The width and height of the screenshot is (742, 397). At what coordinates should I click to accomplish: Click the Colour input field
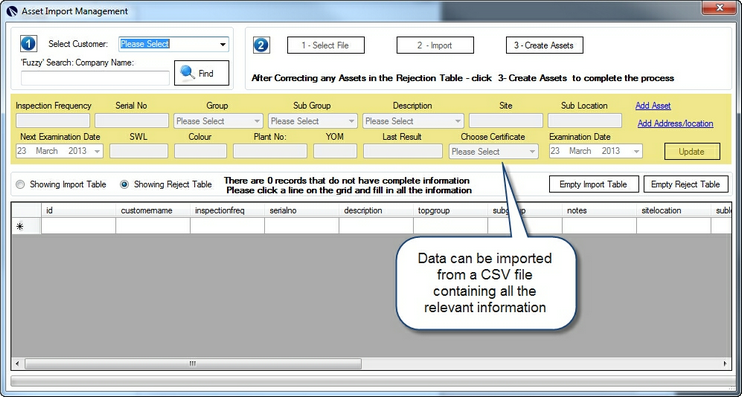(200, 151)
